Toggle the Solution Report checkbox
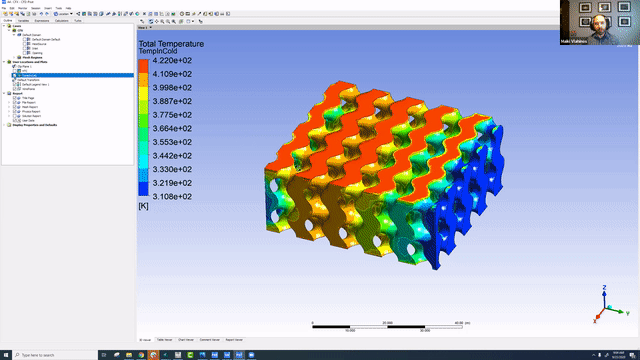 (14, 116)
